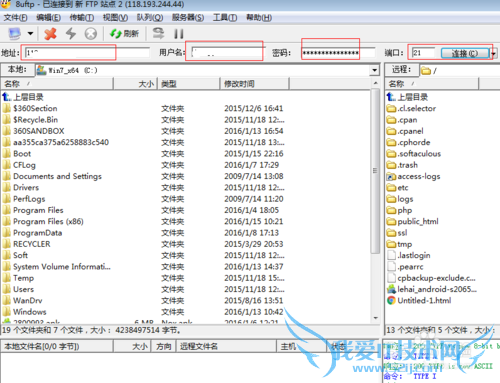The image size is (500, 383).
Task: Click the queue 主机 column header
Action: 301,346
